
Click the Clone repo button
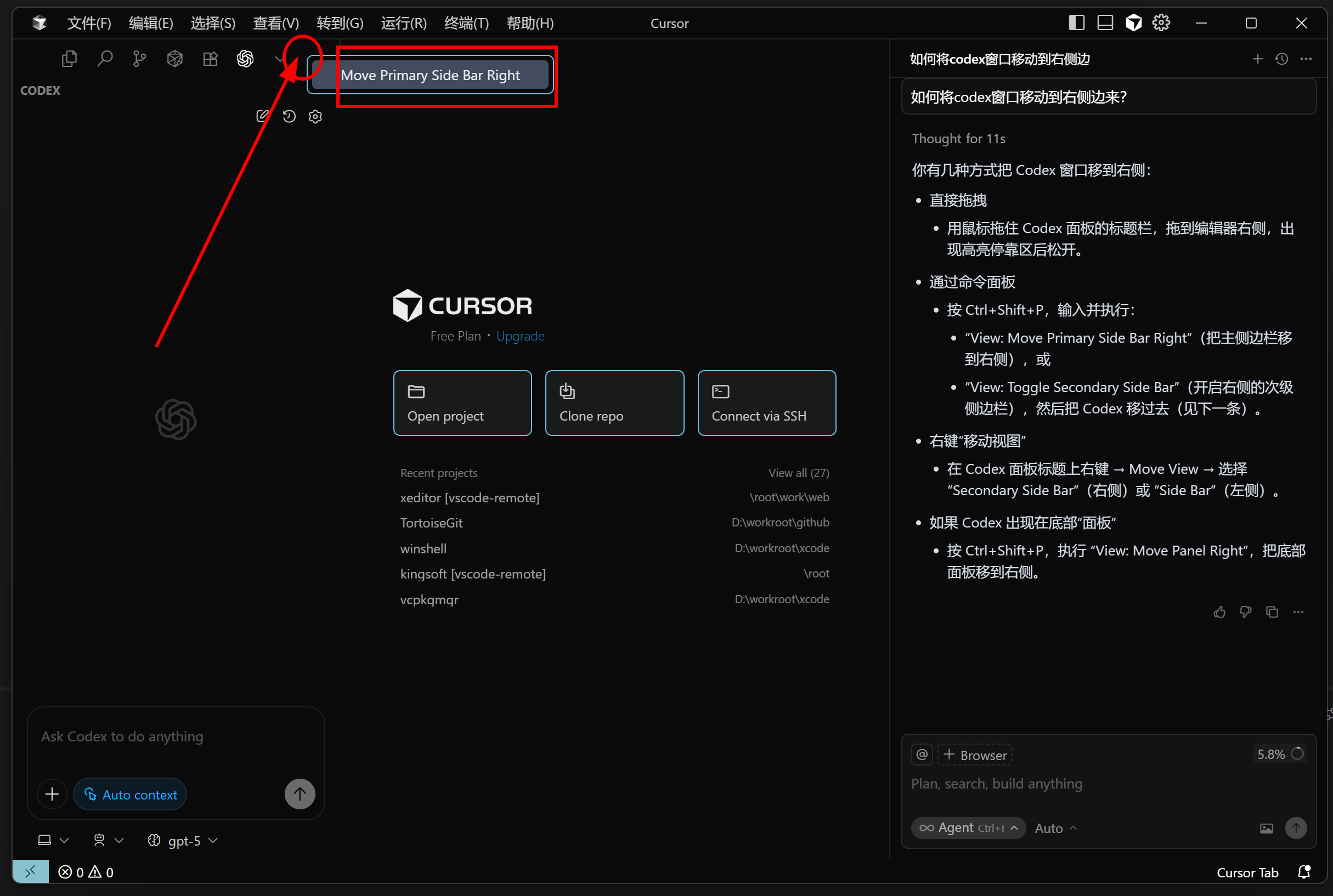614,403
